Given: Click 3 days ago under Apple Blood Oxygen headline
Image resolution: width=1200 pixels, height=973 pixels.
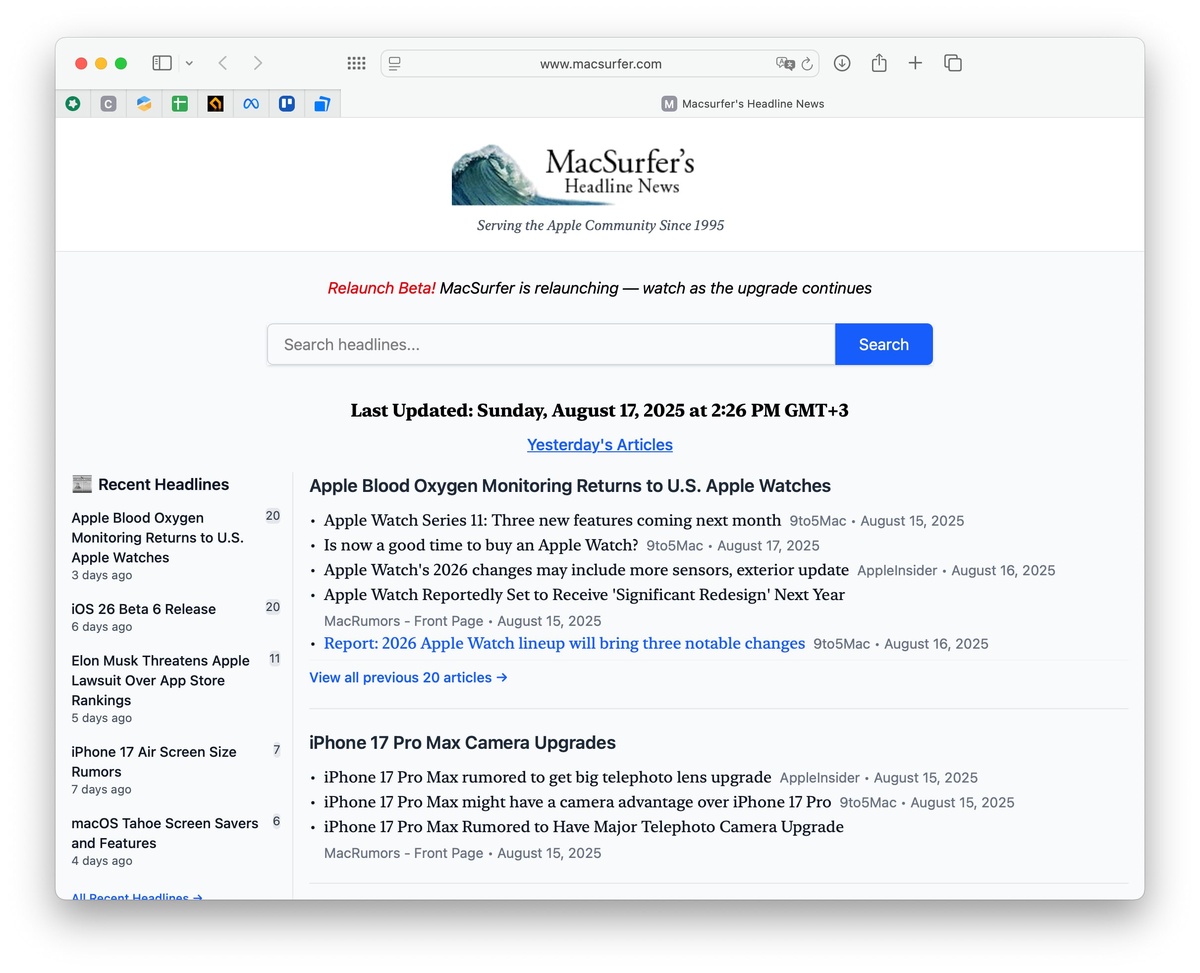Looking at the screenshot, I should point(101,575).
